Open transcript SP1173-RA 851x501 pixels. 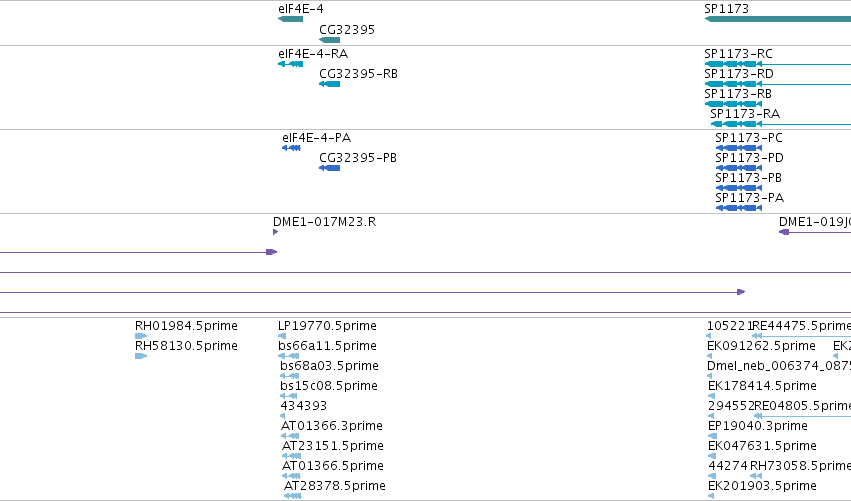click(x=745, y=114)
